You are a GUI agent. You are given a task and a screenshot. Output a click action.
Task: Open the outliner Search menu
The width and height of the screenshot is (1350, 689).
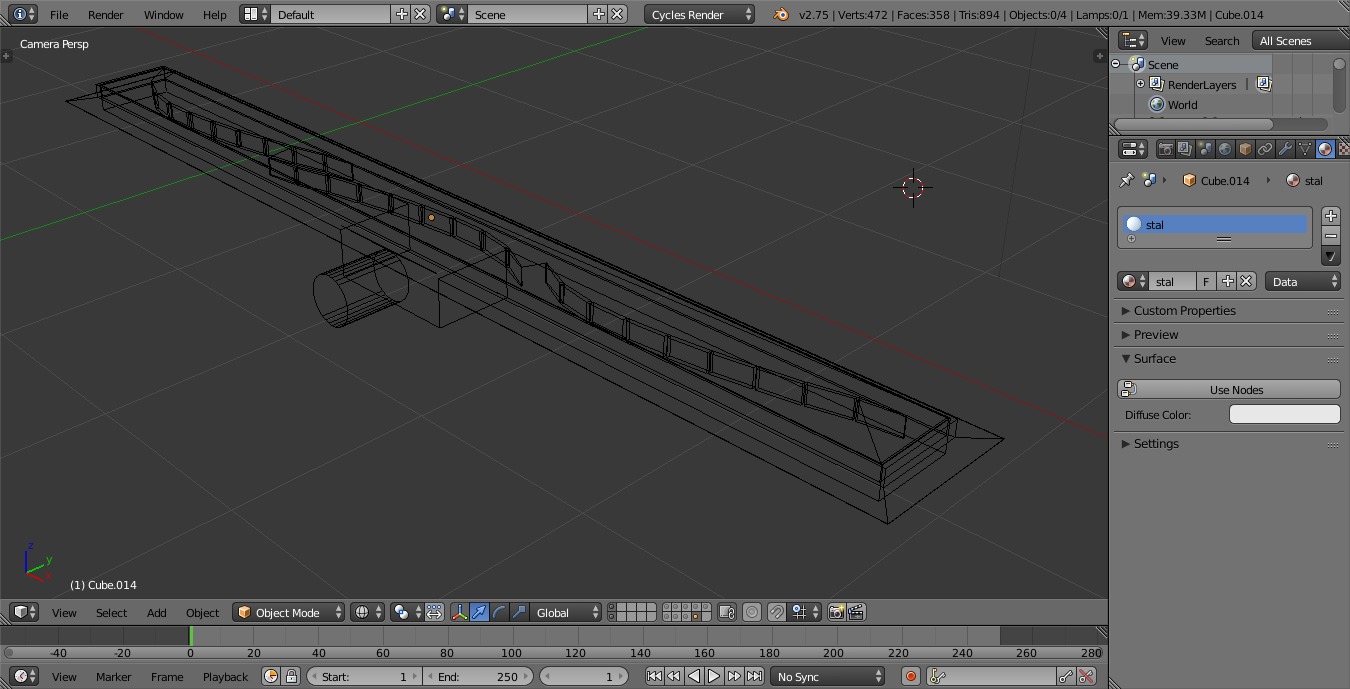point(1222,41)
